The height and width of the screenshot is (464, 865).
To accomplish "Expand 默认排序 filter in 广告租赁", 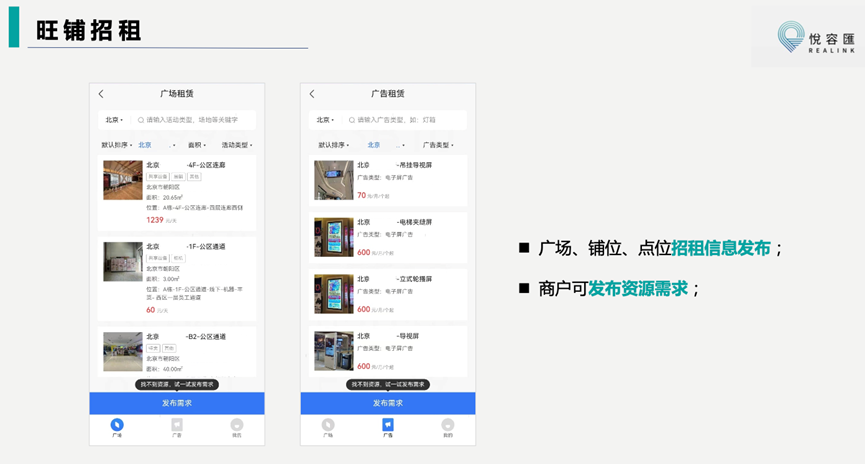I will [333, 145].
